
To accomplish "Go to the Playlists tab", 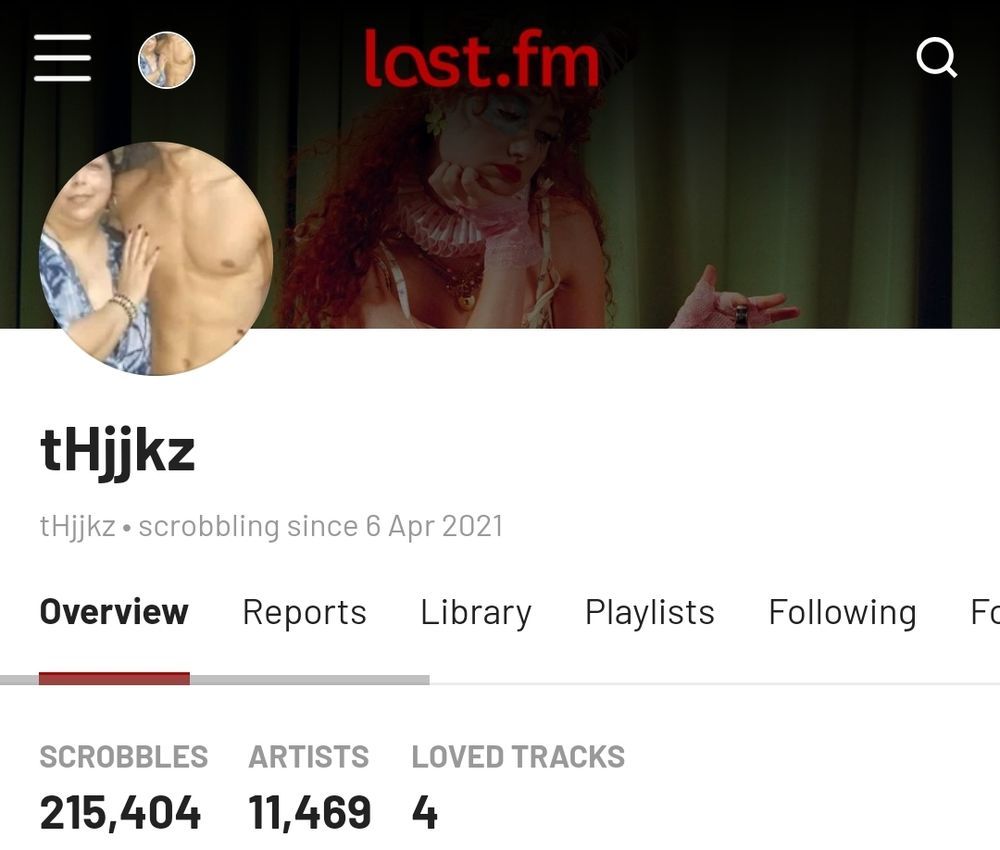I will [x=649, y=612].
